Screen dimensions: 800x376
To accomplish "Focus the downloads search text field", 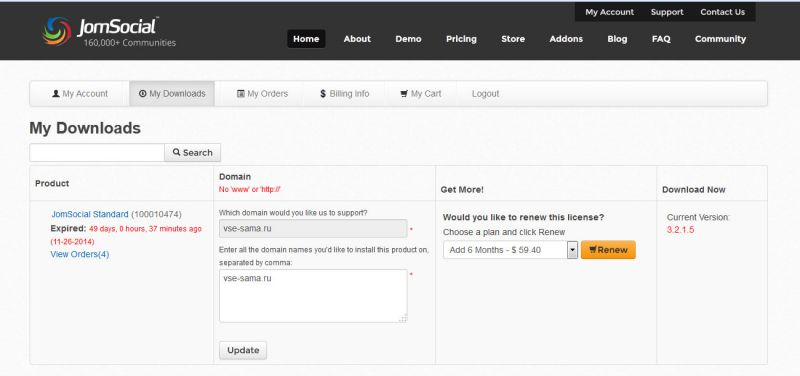I will (97, 153).
